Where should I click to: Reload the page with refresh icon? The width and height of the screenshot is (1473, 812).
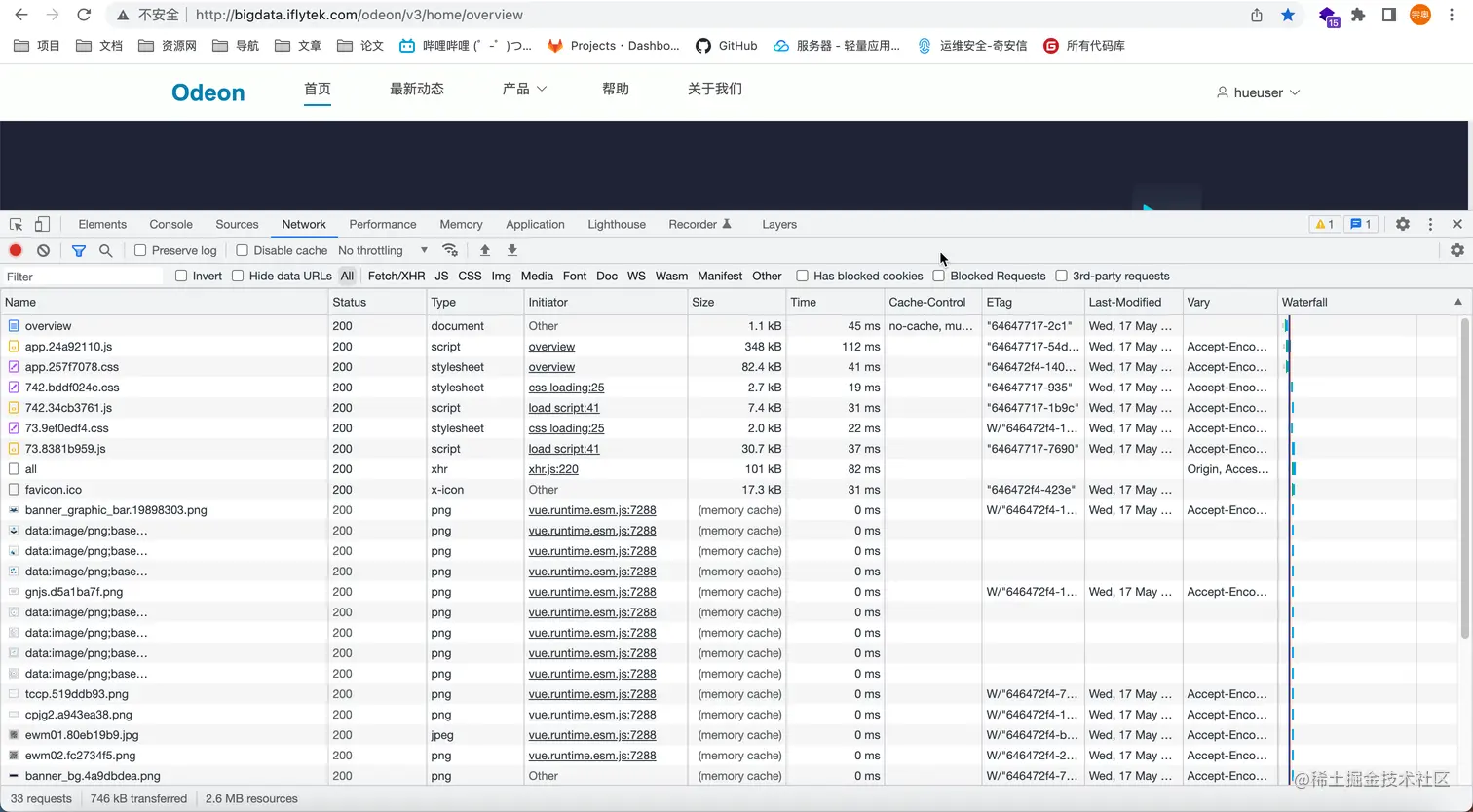(84, 15)
